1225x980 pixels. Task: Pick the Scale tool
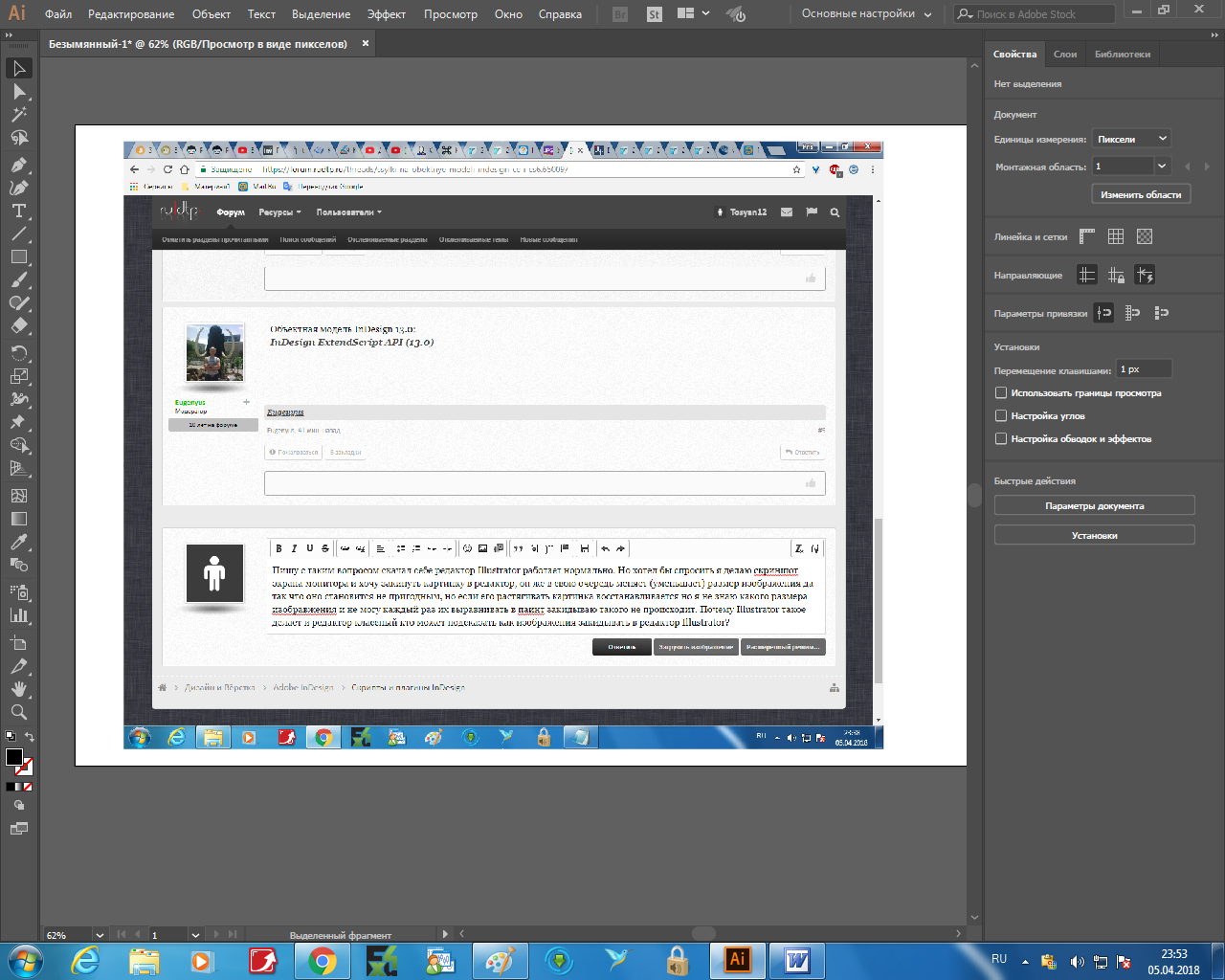(x=19, y=376)
